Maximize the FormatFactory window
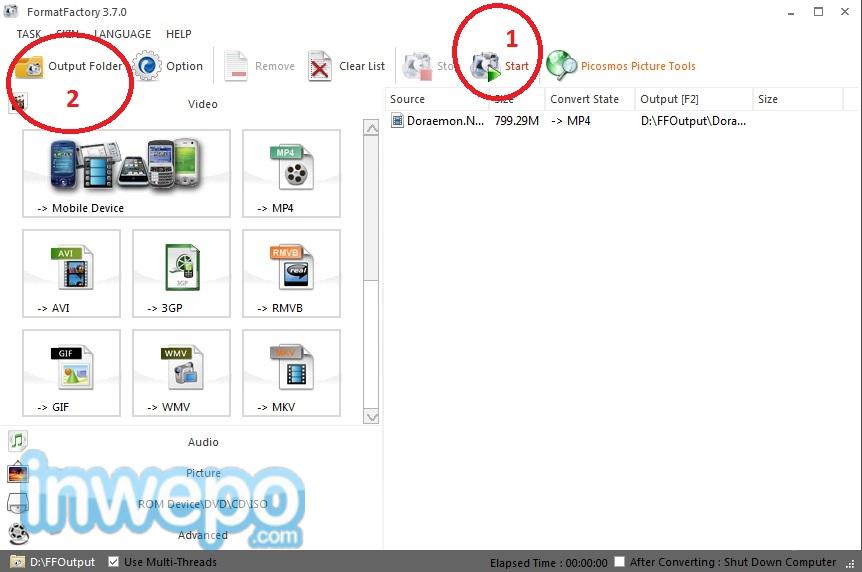This screenshot has height=572, width=862. point(819,12)
